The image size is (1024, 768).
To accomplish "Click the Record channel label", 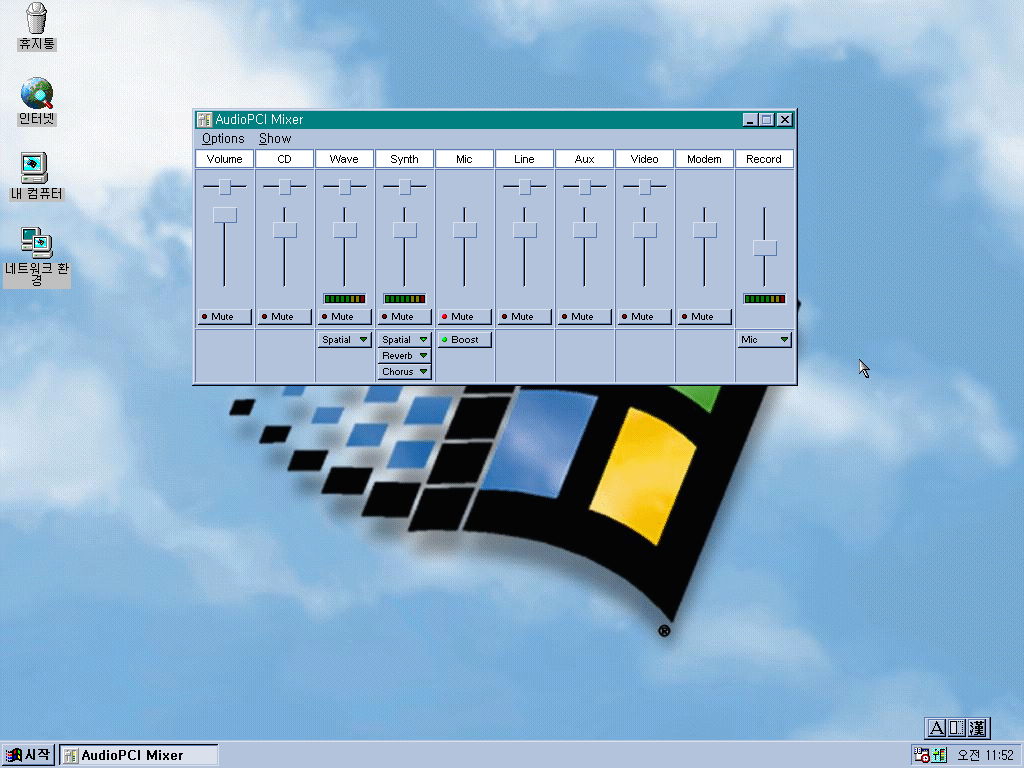I will click(765, 159).
